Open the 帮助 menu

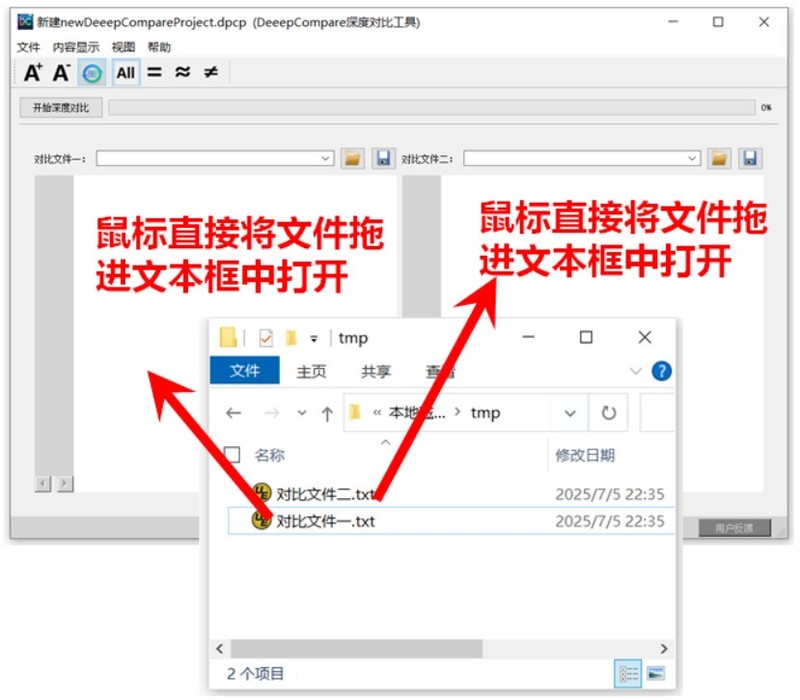click(159, 47)
